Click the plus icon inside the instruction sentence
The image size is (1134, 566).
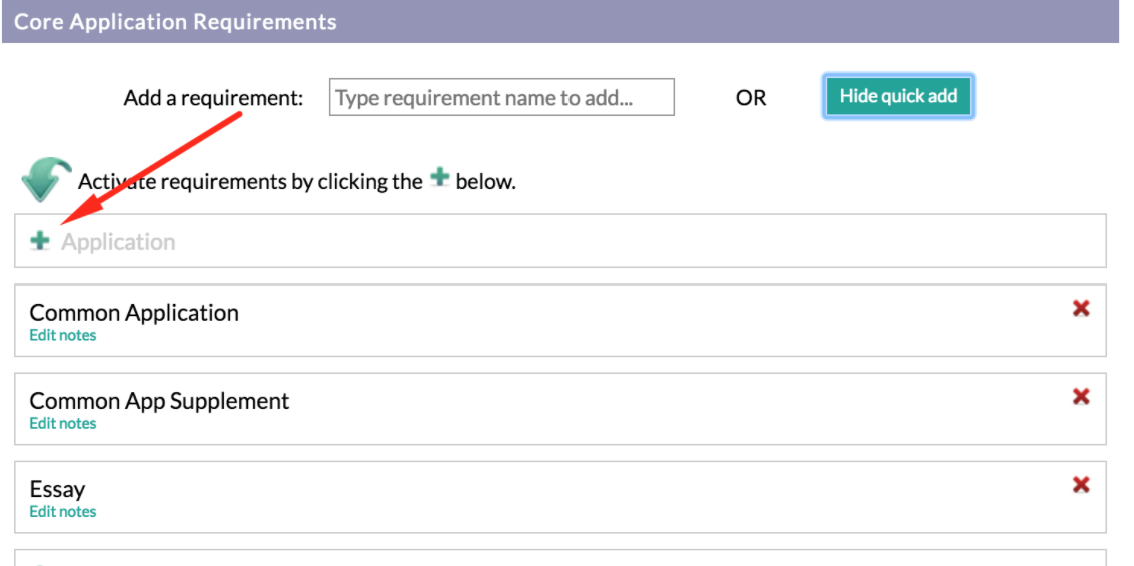click(439, 179)
